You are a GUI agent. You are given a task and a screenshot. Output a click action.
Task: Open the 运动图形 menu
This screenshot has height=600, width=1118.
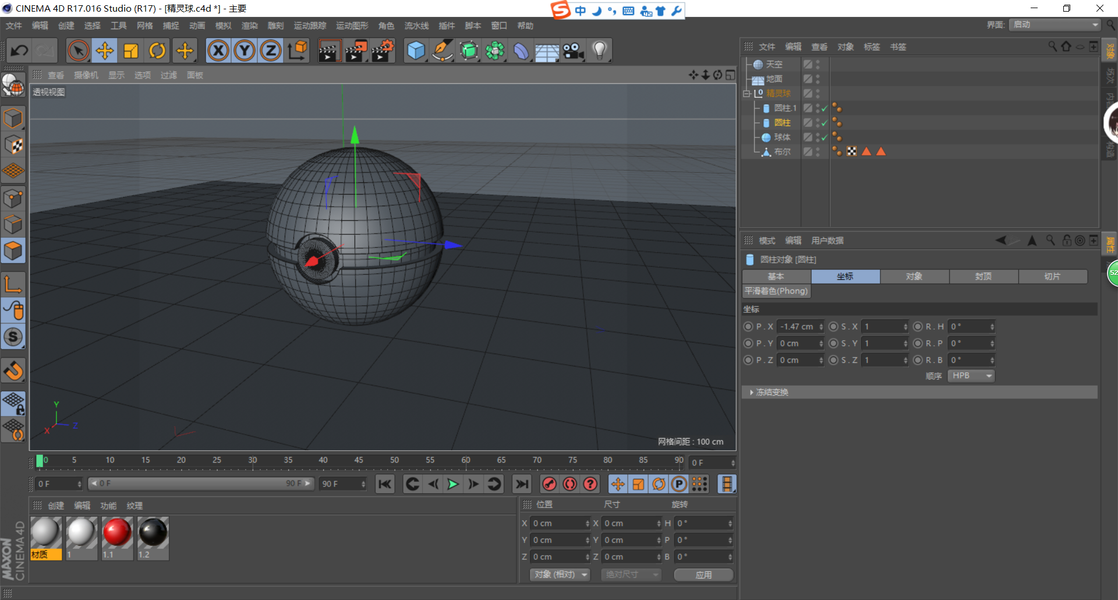pyautogui.click(x=352, y=26)
